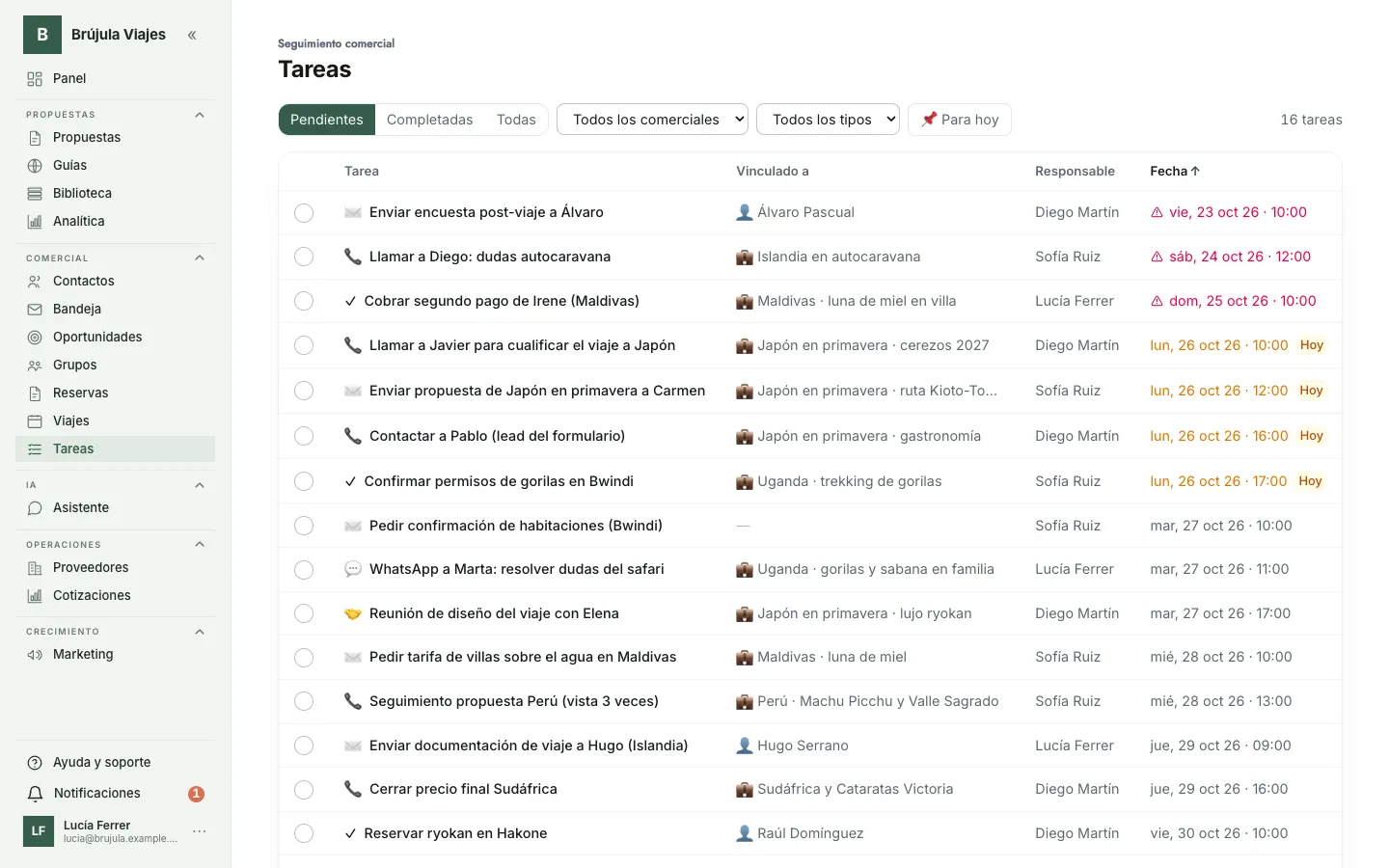Open the 'Todos los tipos' filter dropdown
The image size is (1389, 868).
tap(829, 120)
